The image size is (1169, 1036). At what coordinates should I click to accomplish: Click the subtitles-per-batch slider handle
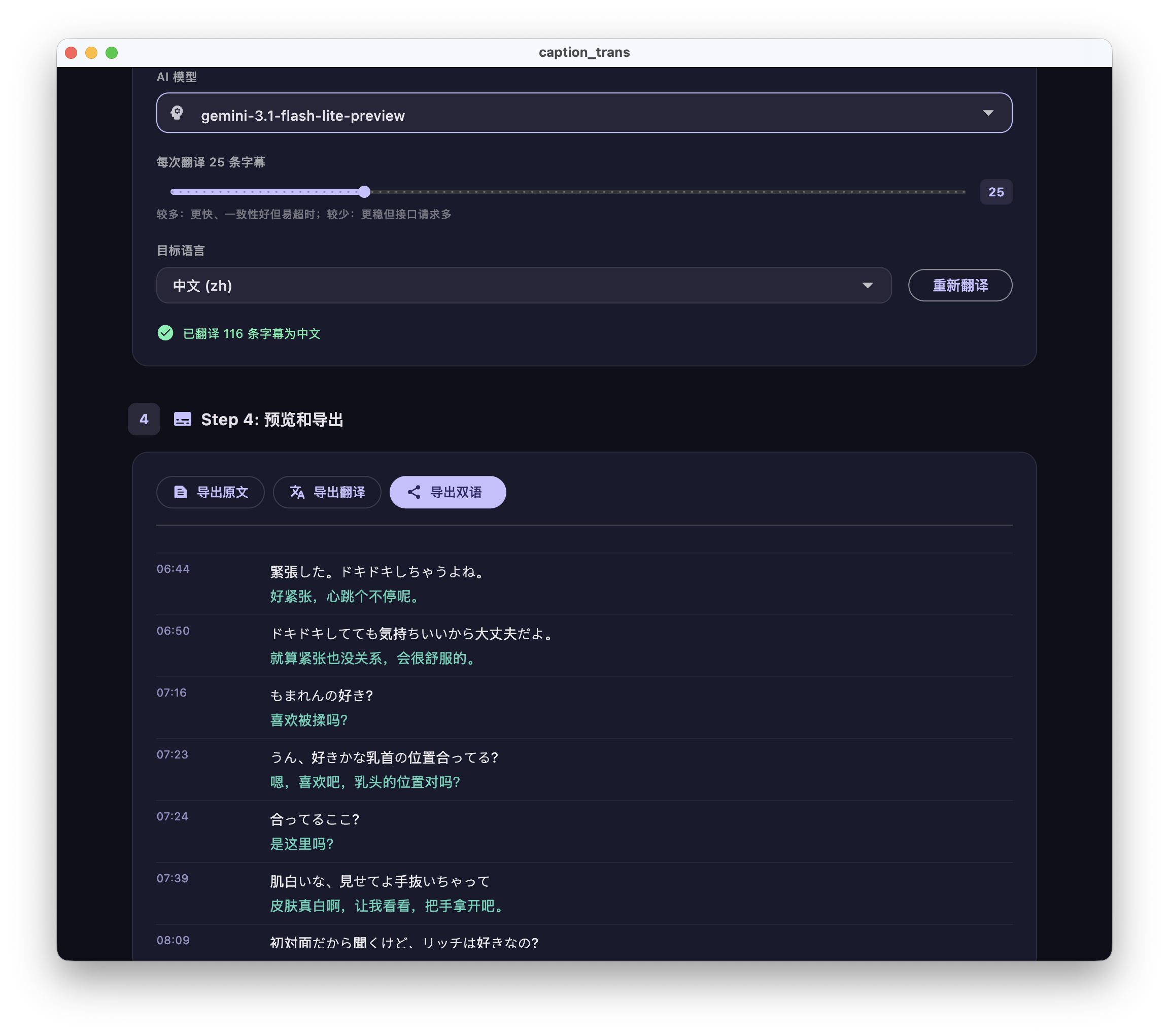pyautogui.click(x=364, y=192)
